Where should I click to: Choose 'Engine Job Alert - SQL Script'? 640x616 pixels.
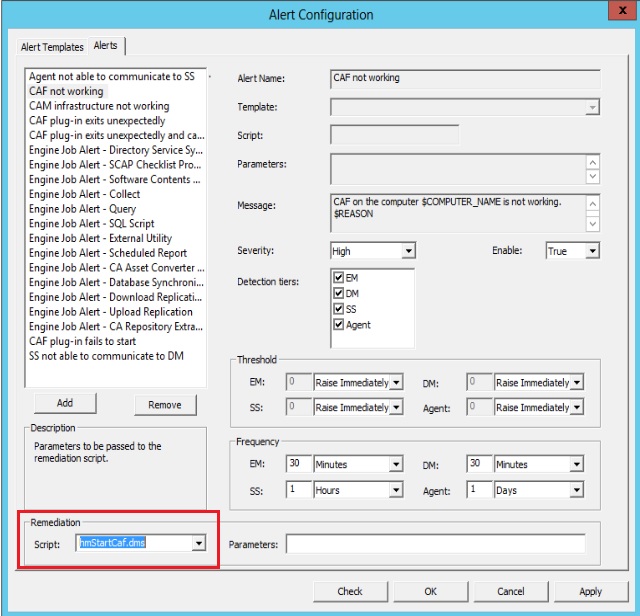click(92, 224)
